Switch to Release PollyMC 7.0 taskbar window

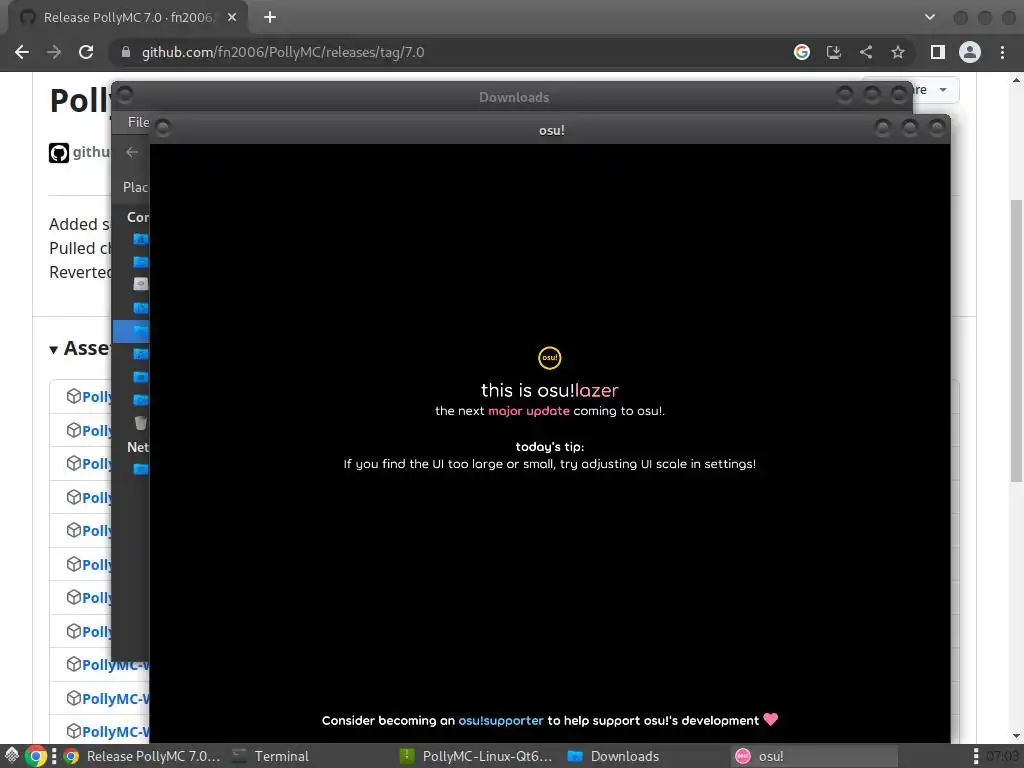[x=142, y=756]
